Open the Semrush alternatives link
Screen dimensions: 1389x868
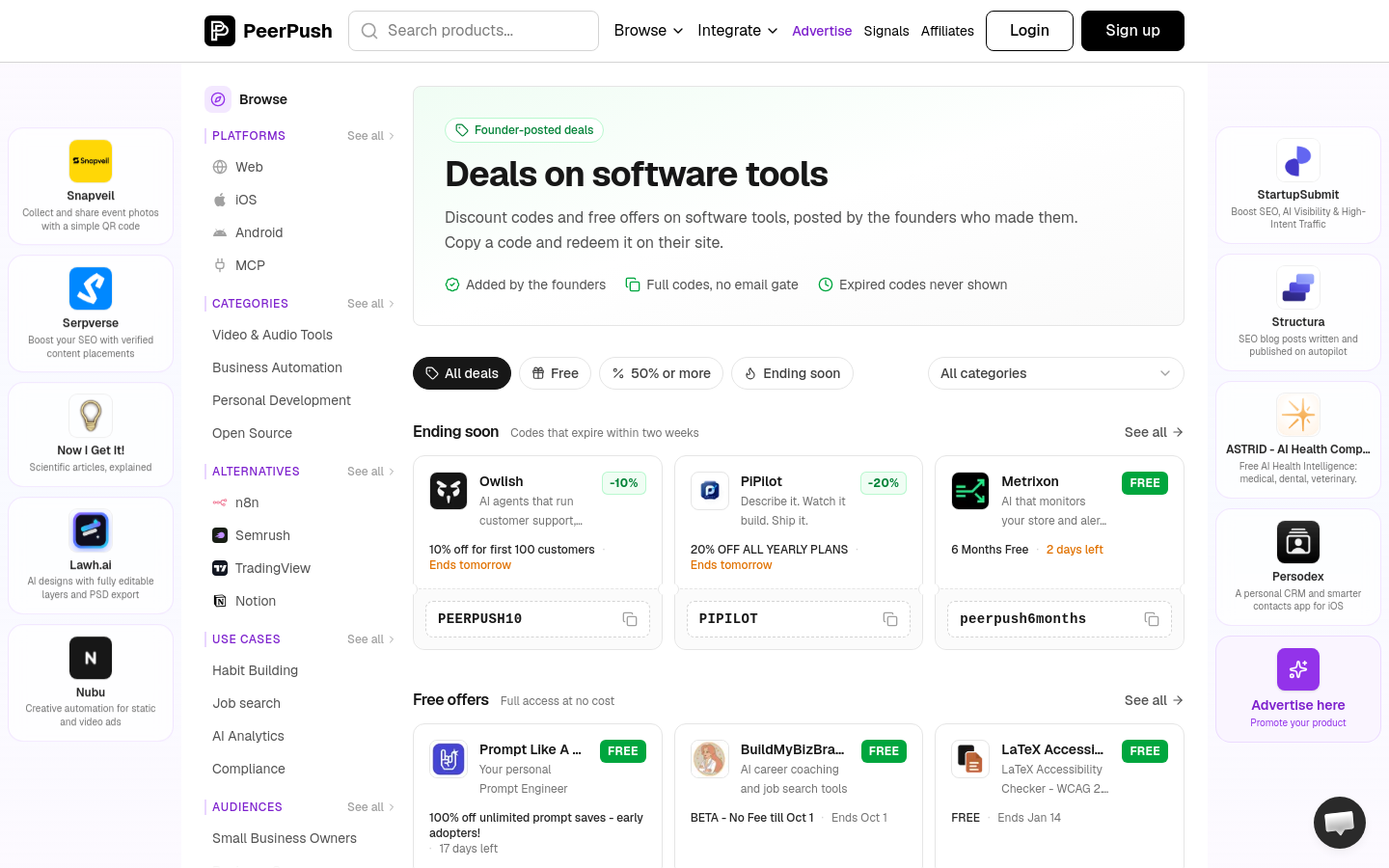pyautogui.click(x=262, y=535)
